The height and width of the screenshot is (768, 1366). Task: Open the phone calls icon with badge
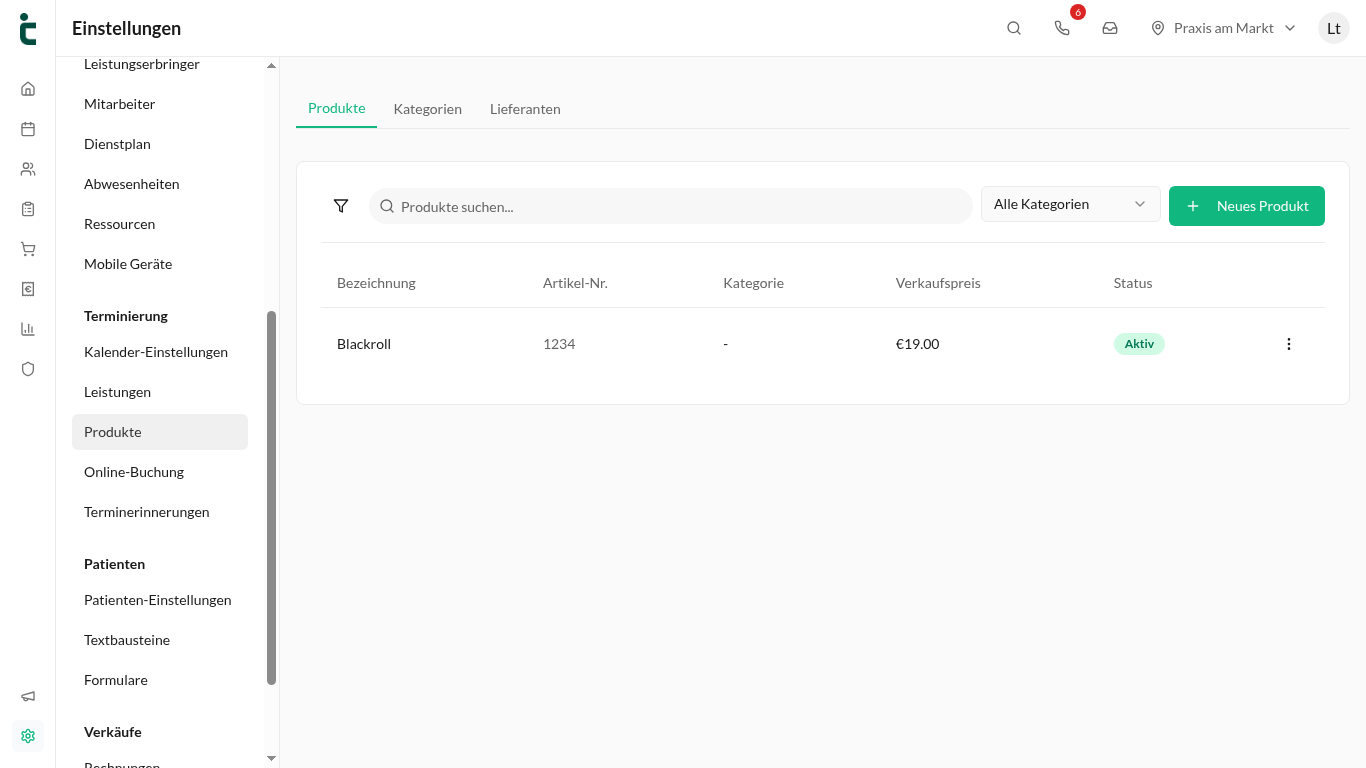[1062, 28]
